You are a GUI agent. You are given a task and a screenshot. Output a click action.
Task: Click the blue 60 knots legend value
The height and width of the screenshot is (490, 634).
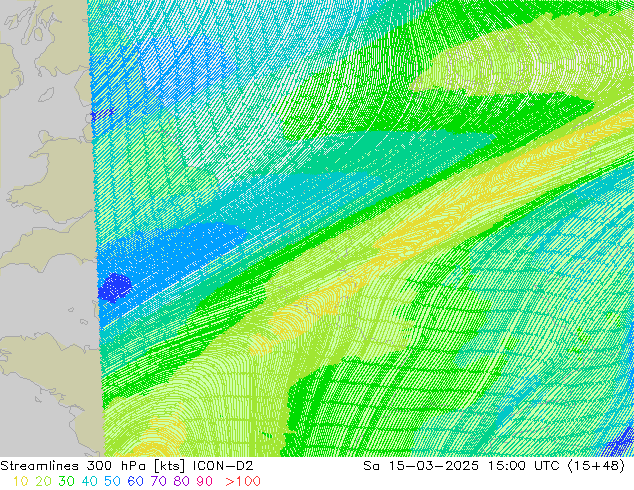135,481
